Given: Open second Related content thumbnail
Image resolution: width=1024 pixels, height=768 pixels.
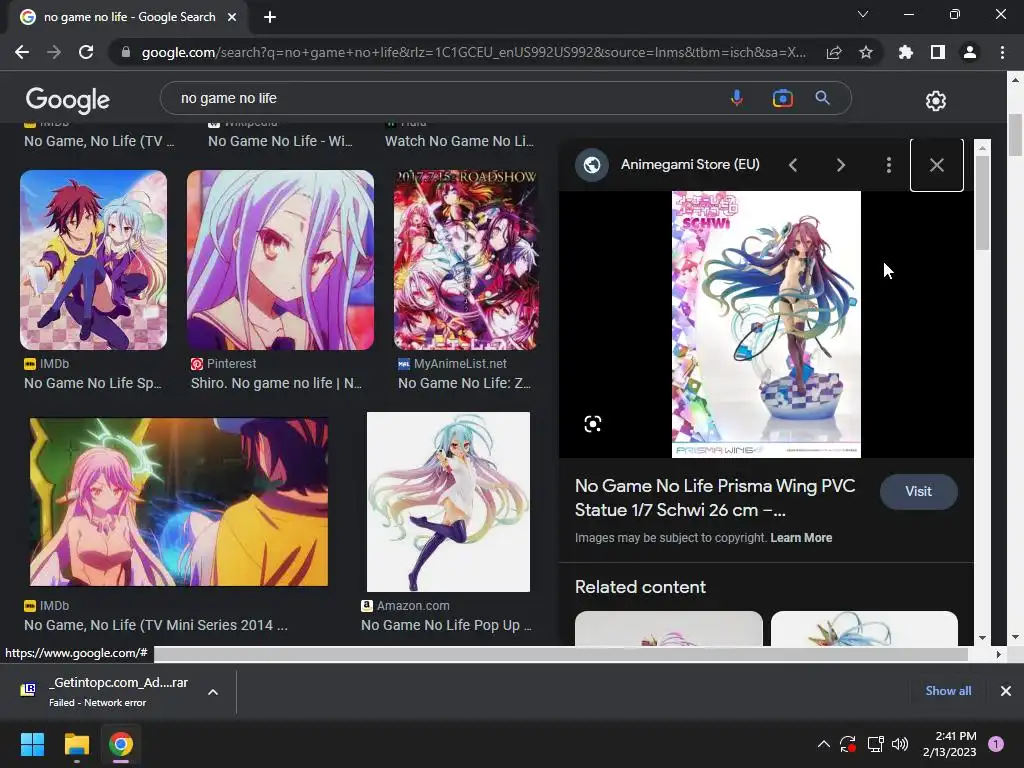Looking at the screenshot, I should tap(864, 628).
